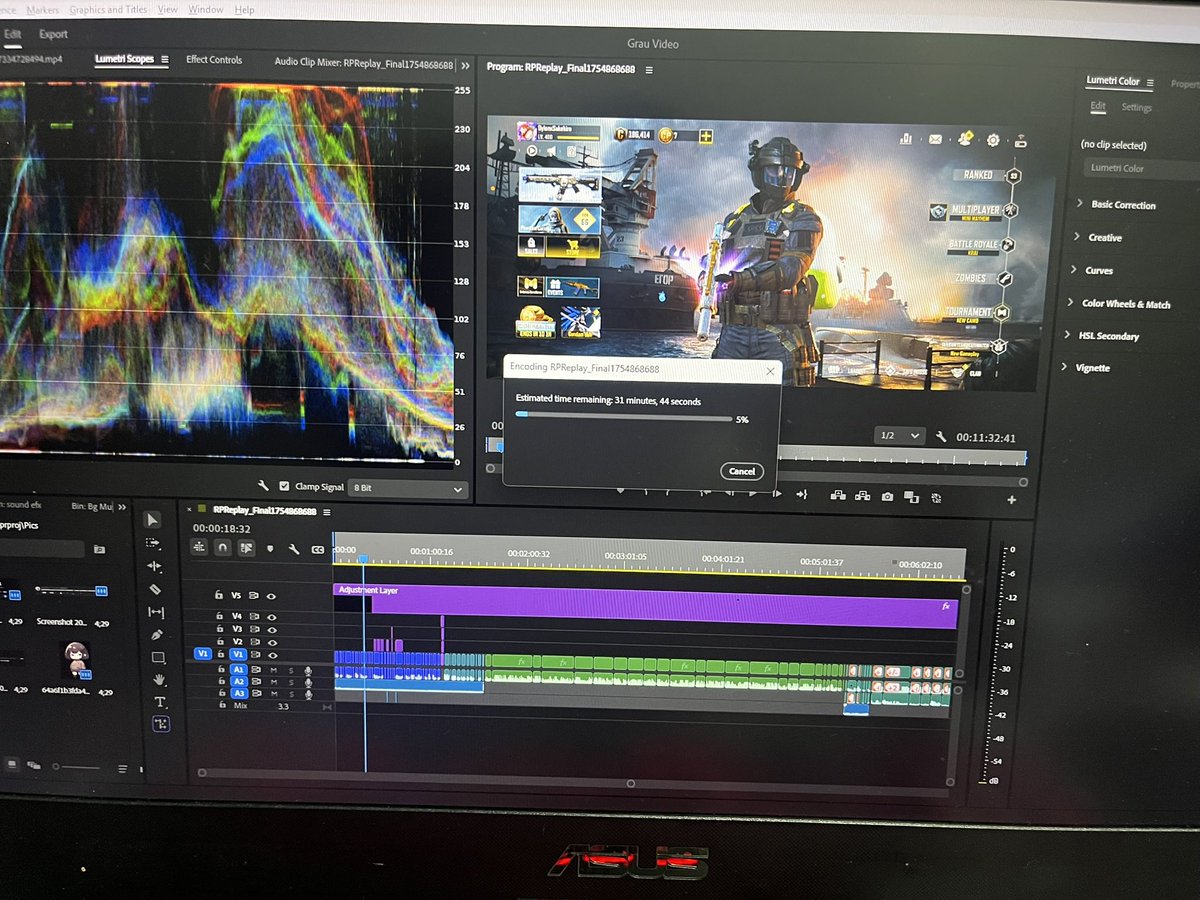Switch to the Audio Clip Mixer tab
This screenshot has width=1200, height=900.
pos(363,62)
